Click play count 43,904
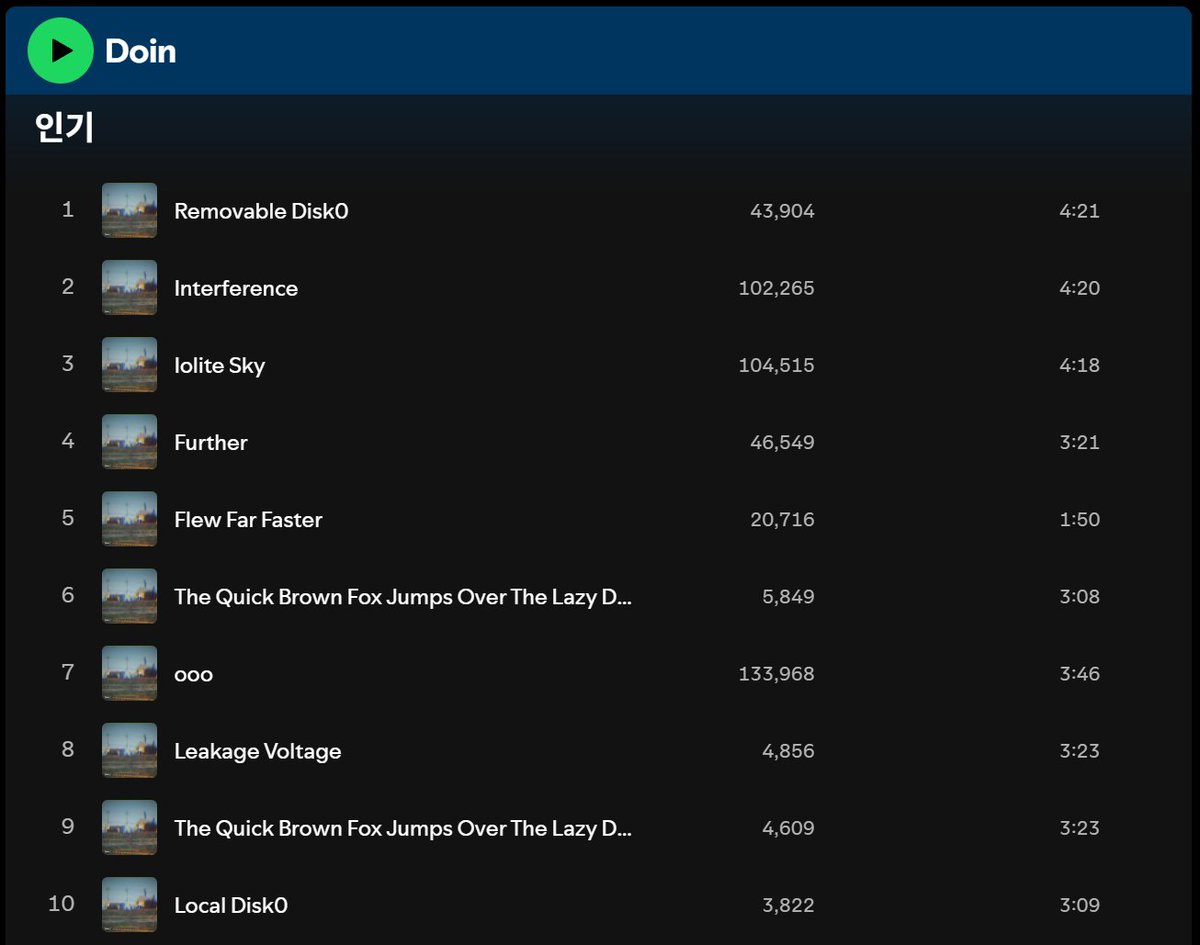 782,211
